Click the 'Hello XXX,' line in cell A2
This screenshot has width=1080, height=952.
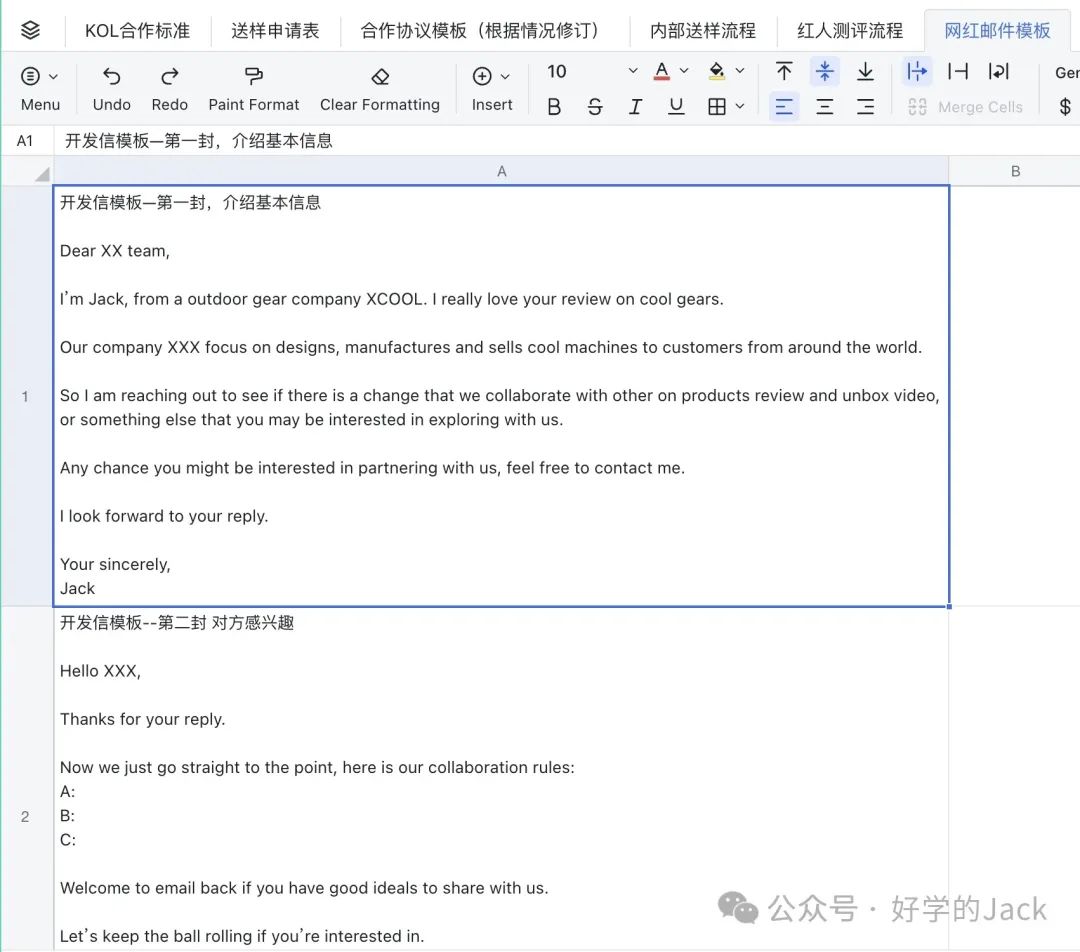[x=101, y=671]
